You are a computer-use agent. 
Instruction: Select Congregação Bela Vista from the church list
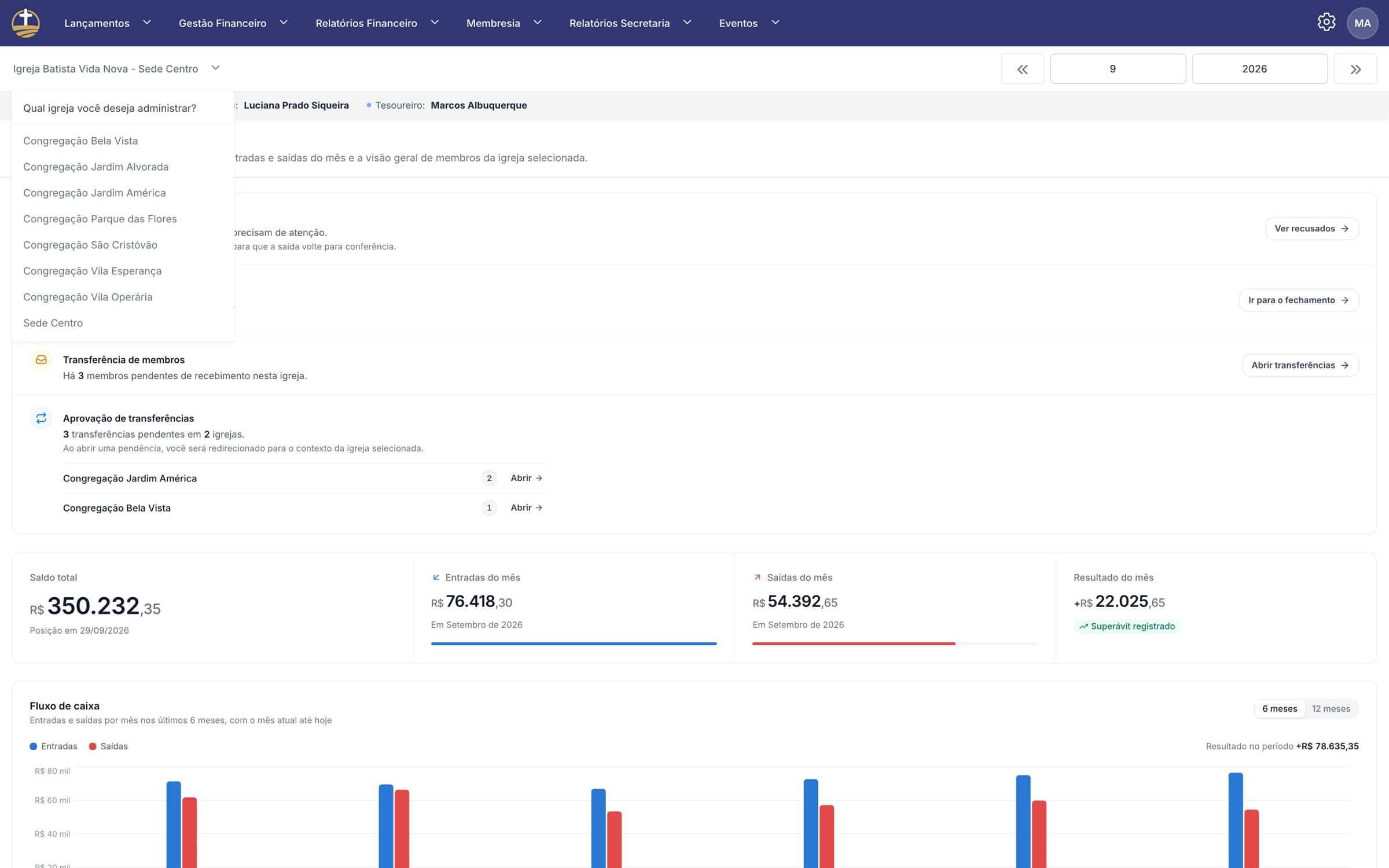pos(123,141)
